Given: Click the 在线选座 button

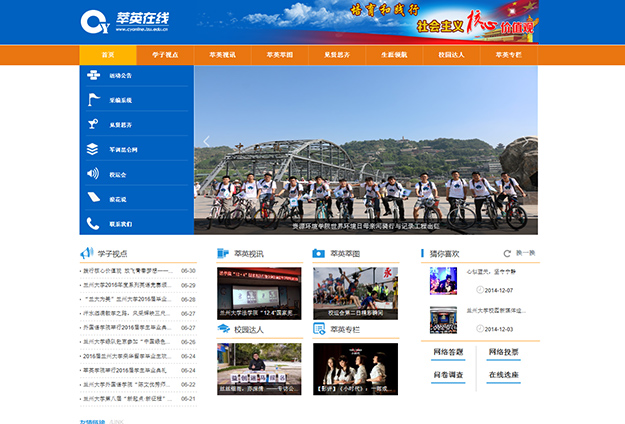Looking at the screenshot, I should 503,375.
